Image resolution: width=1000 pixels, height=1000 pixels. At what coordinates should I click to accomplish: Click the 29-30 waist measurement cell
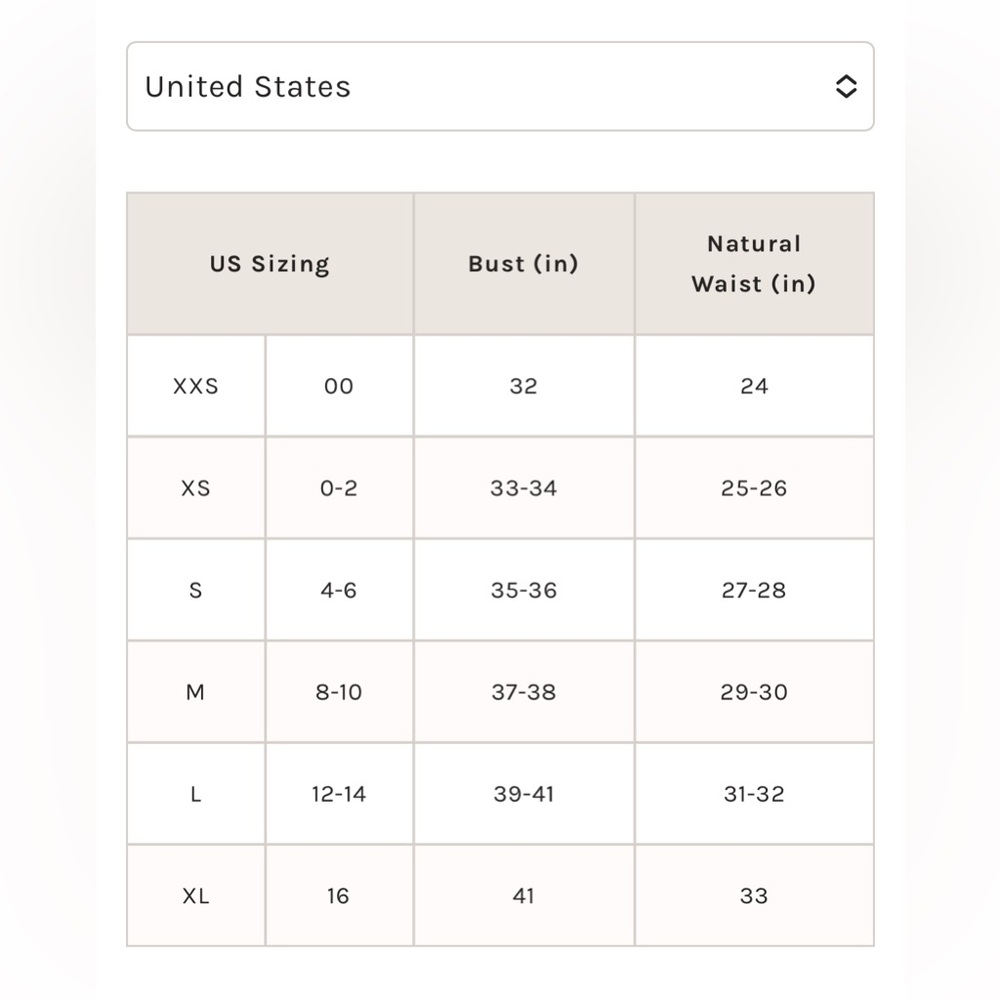coord(754,692)
